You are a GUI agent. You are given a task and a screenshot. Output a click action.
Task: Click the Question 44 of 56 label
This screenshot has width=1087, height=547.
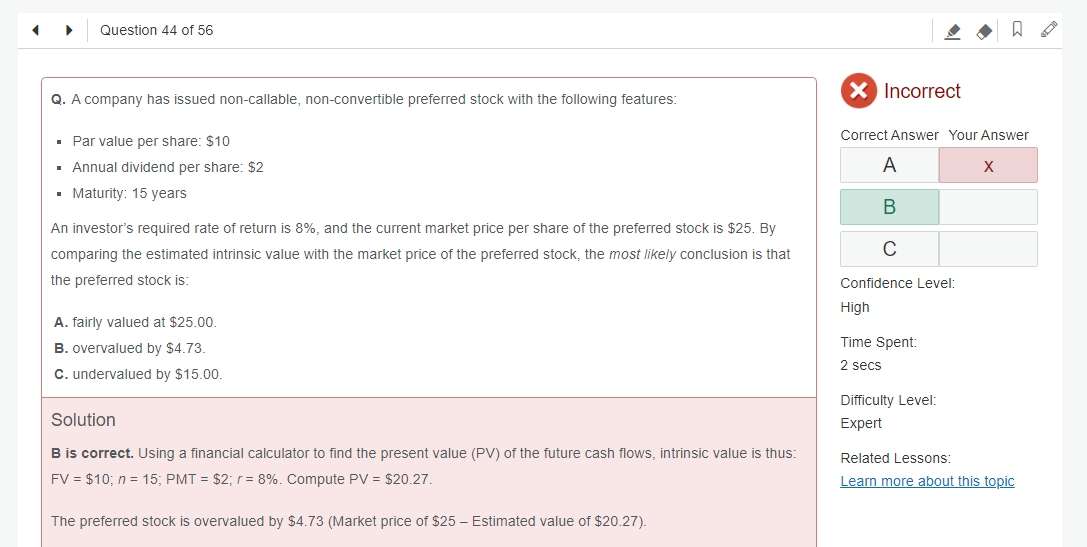pyautogui.click(x=157, y=30)
